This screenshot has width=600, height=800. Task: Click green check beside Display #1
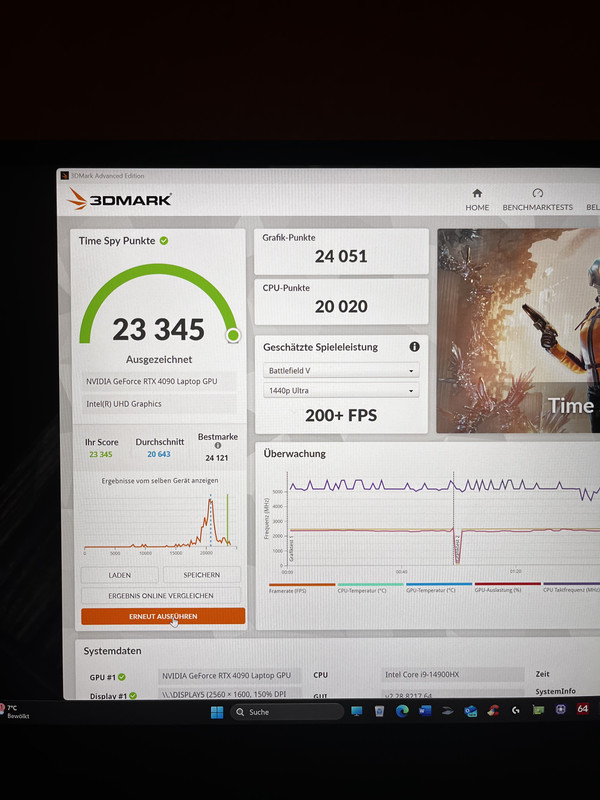[133, 695]
